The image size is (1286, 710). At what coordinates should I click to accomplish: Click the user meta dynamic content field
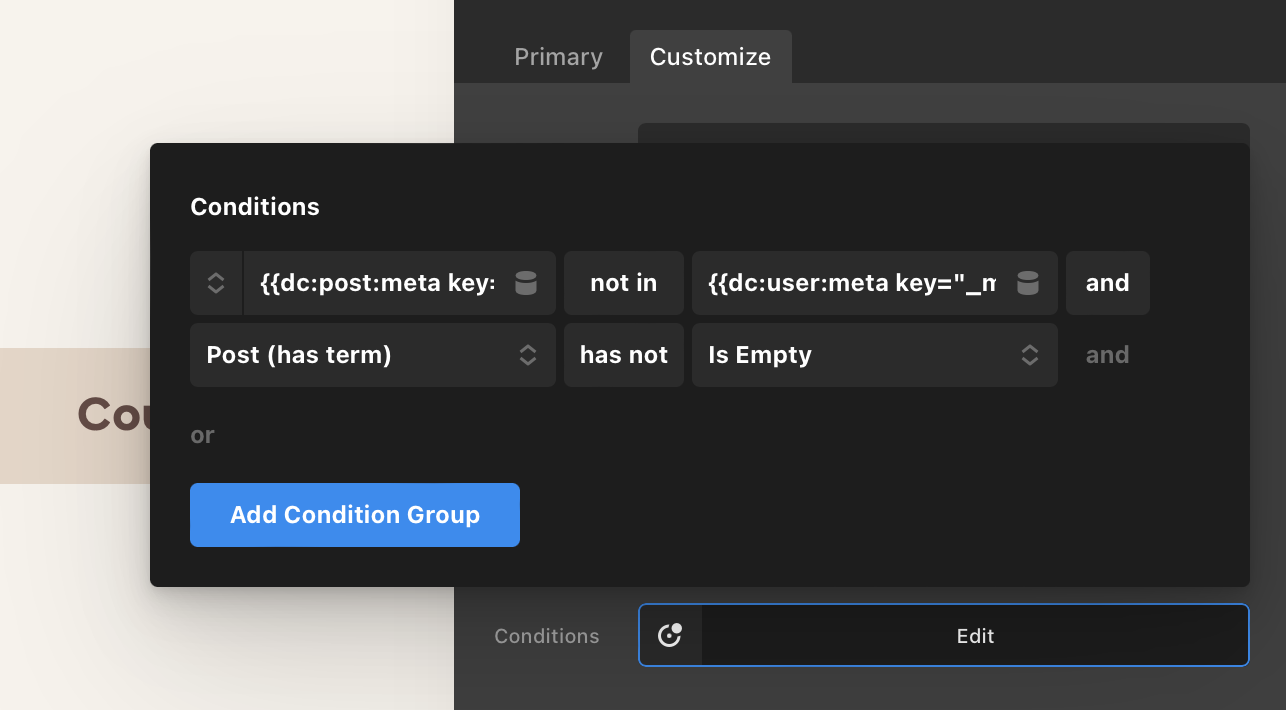tap(851, 283)
